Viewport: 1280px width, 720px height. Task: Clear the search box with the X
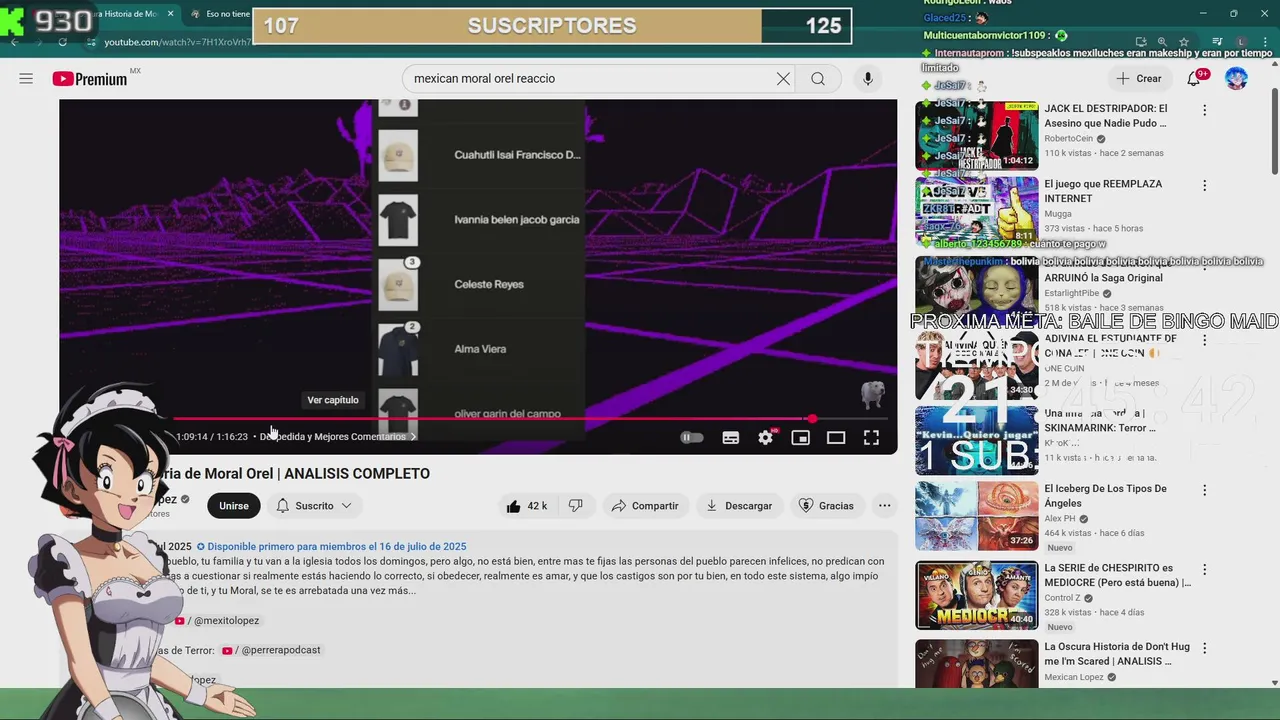click(x=783, y=79)
